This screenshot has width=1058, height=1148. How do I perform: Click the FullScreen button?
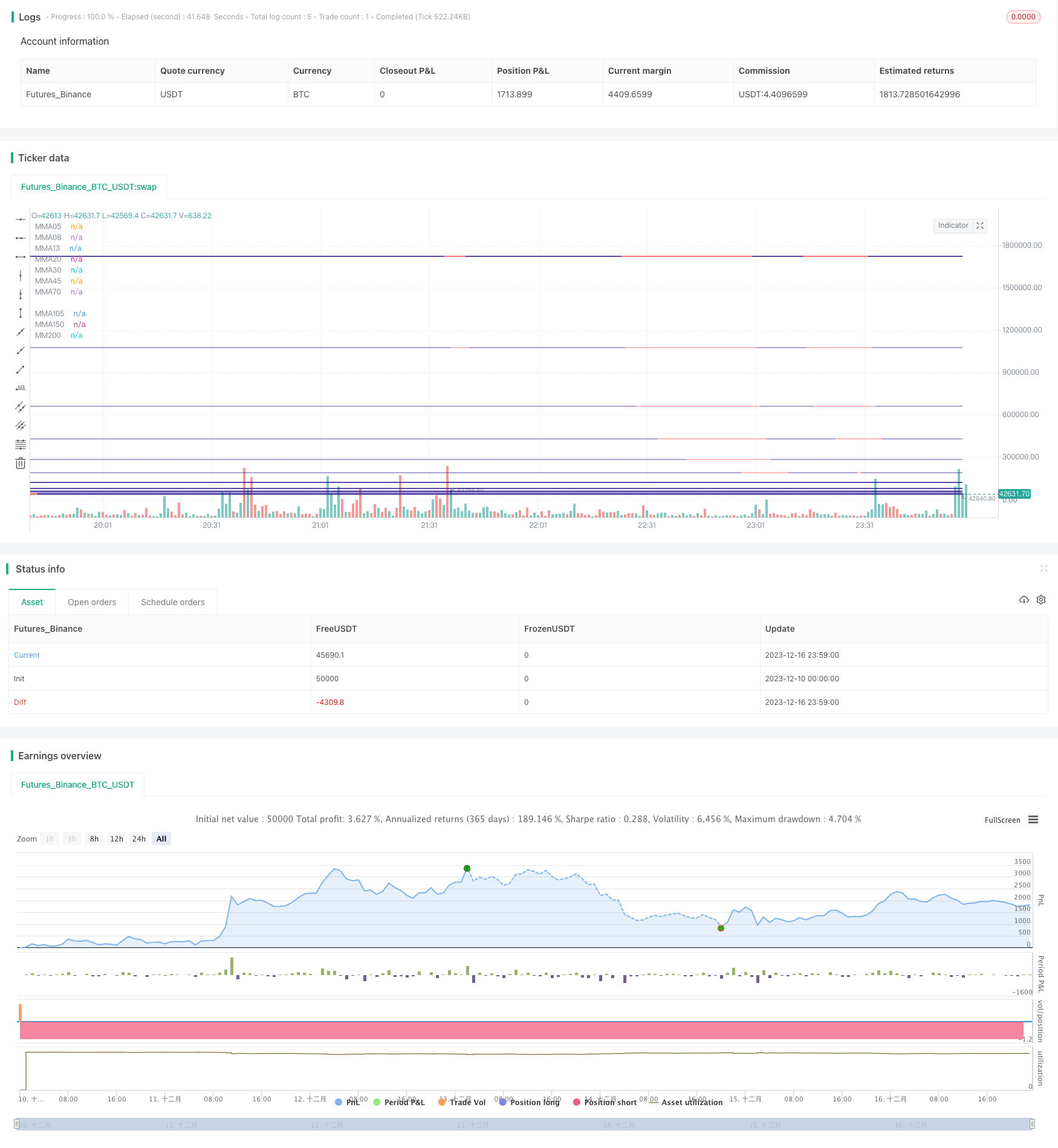tap(1002, 820)
